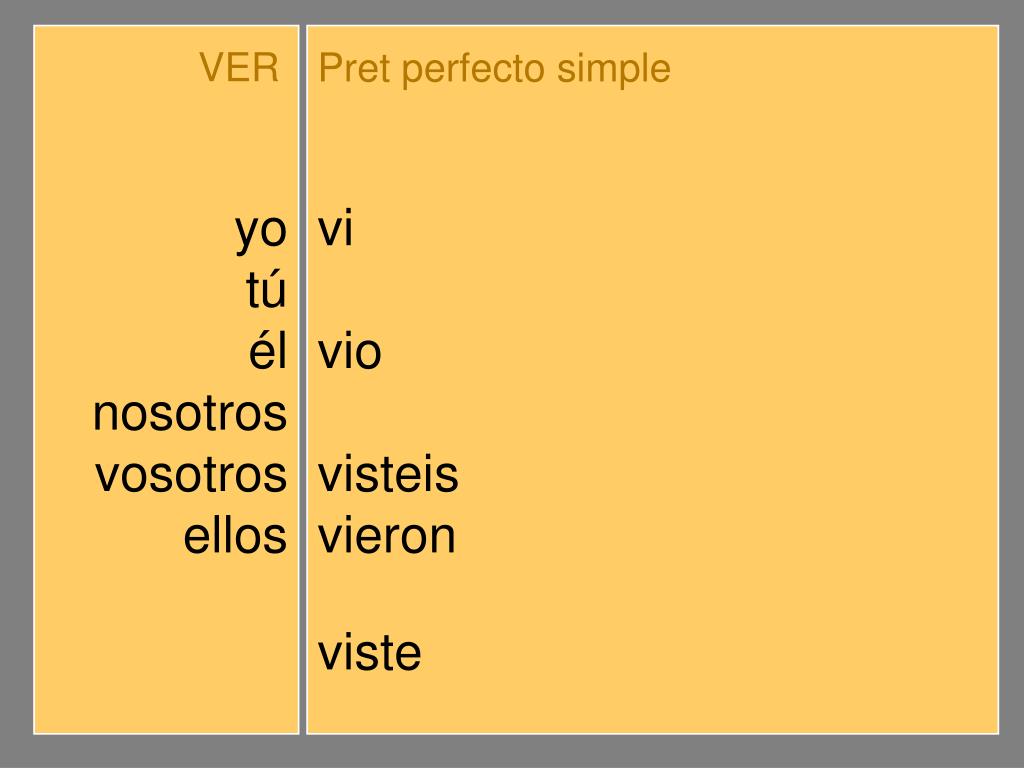
Task: Click the pronoun ellos
Action: pyautogui.click(x=235, y=536)
